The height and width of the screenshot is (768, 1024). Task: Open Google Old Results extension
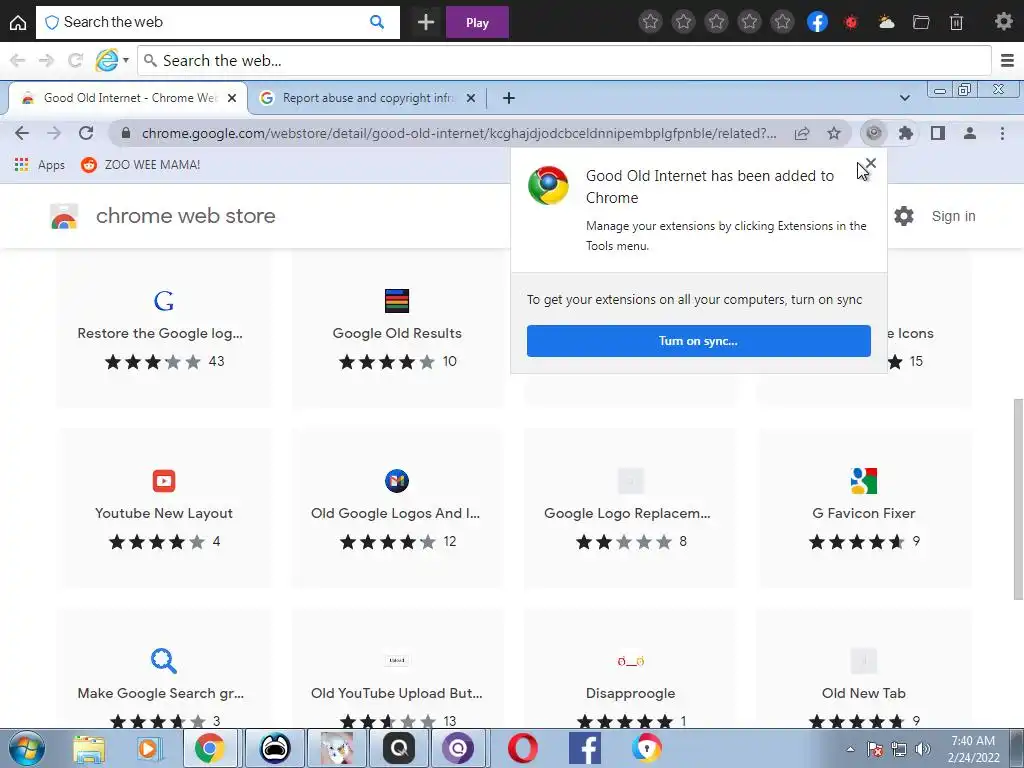pos(397,329)
